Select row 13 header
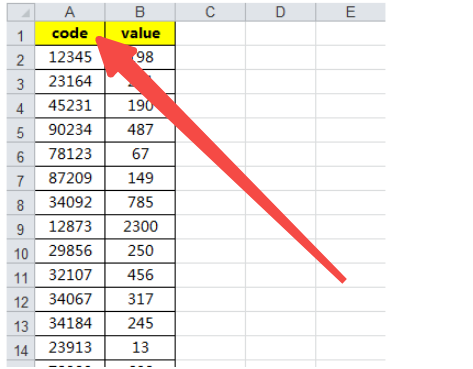The height and width of the screenshot is (369, 473). point(21,324)
